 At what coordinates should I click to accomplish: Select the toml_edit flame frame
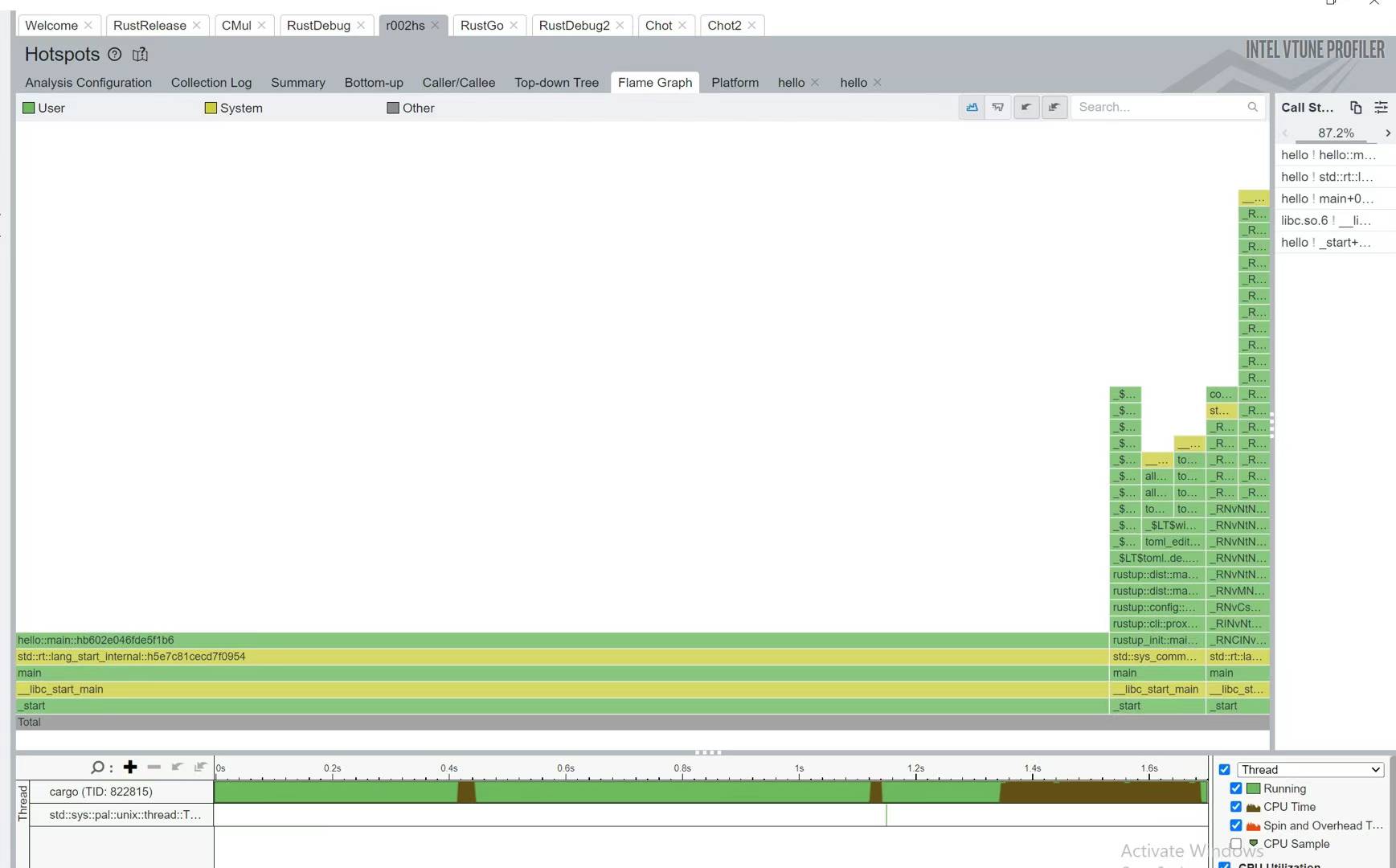click(1173, 542)
